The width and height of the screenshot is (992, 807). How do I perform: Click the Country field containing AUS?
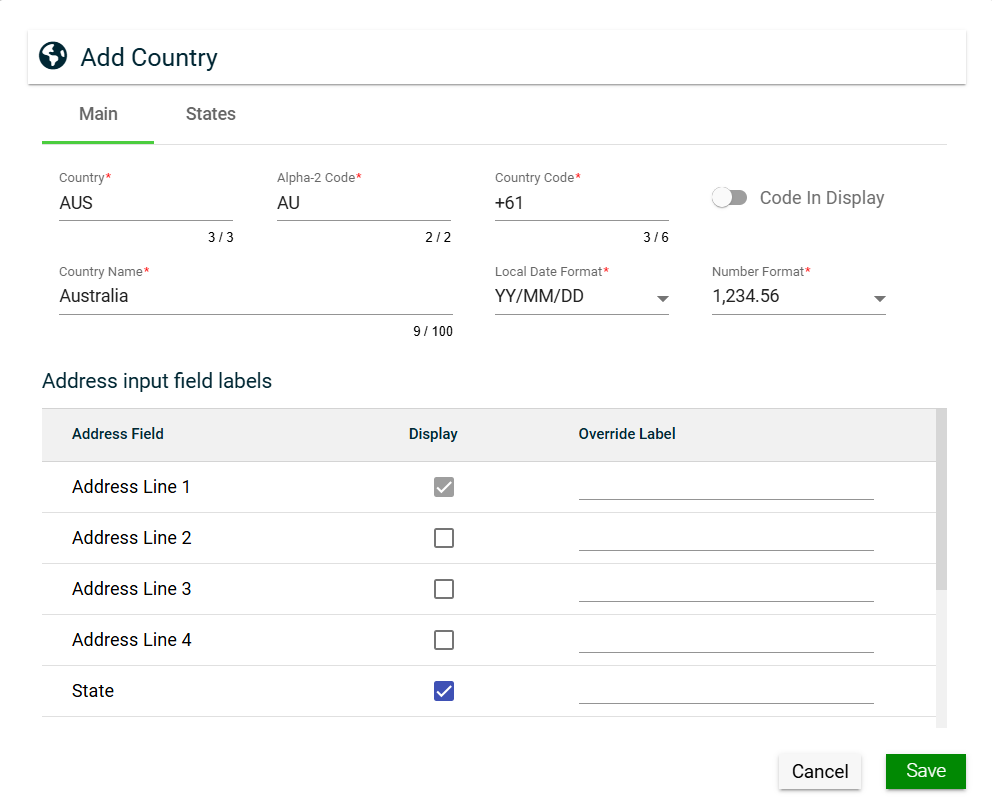[x=145, y=203]
